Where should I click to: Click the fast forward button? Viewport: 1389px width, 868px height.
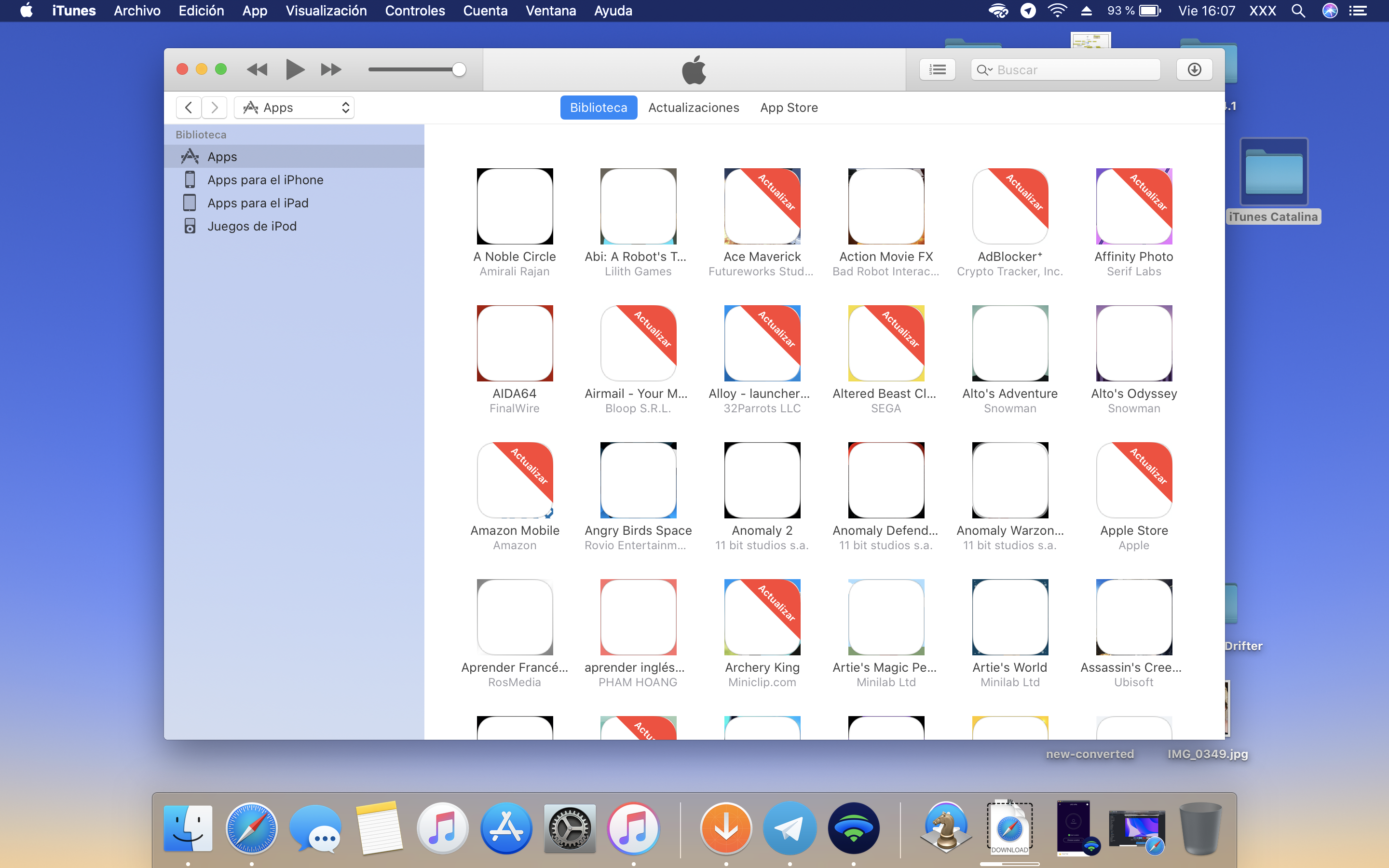click(x=331, y=69)
